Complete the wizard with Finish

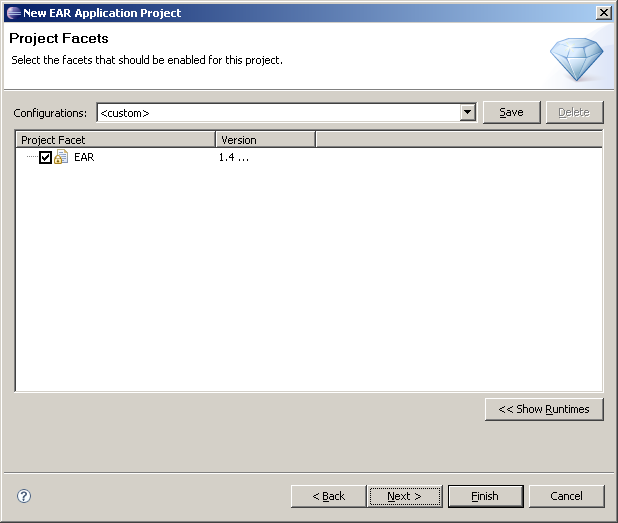pos(485,496)
